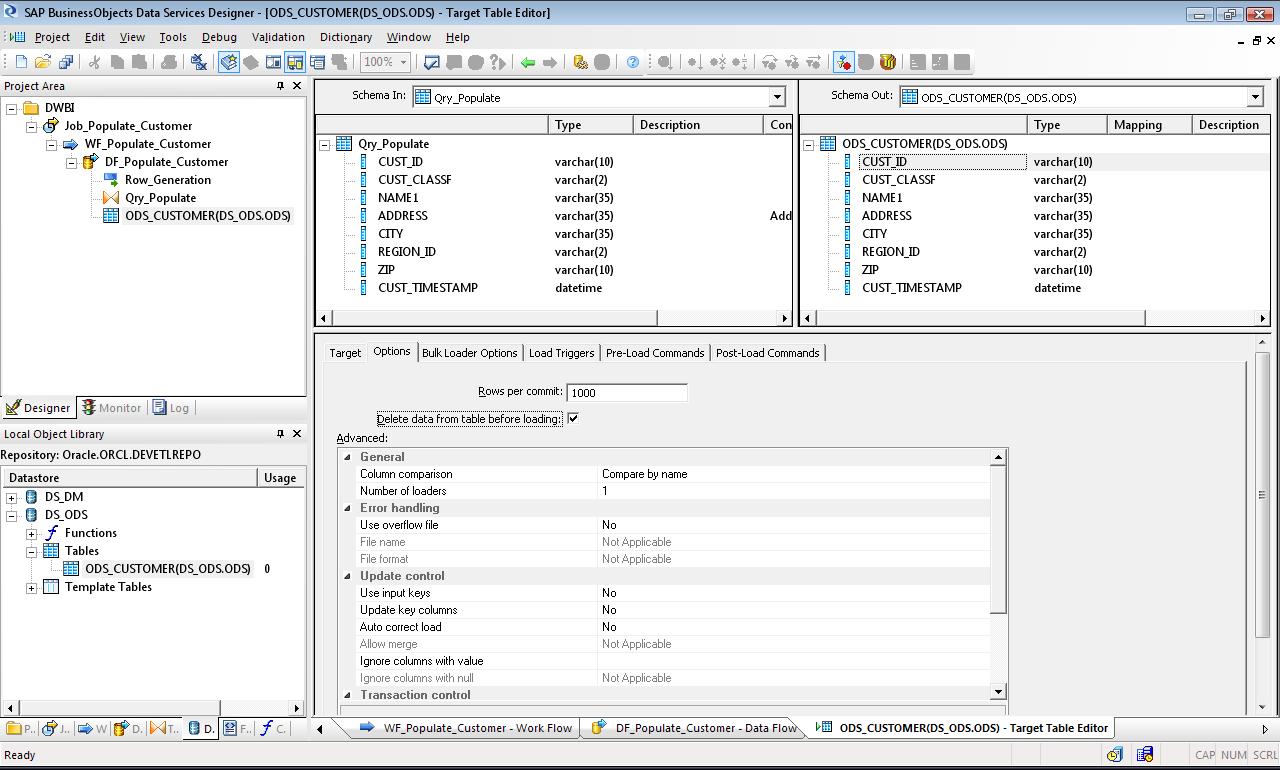Click the status bar icon next to CAP
This screenshot has width=1280, height=770.
pos(1145,755)
